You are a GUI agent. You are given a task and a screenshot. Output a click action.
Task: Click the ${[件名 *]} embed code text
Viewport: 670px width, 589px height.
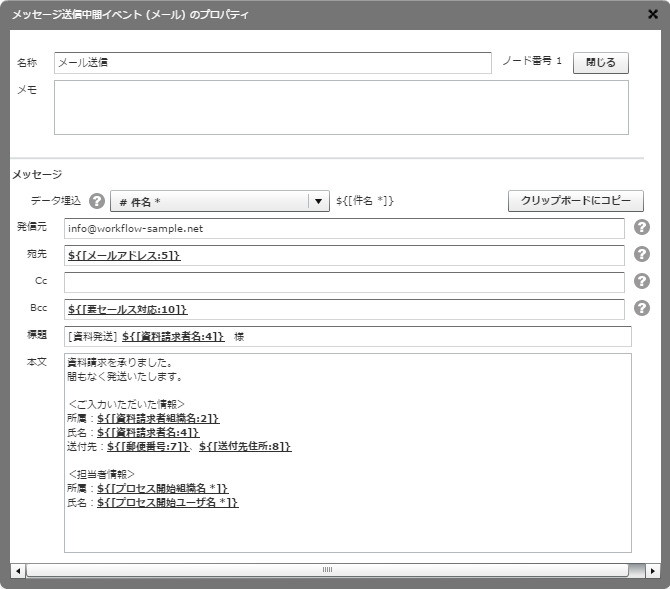(x=364, y=200)
